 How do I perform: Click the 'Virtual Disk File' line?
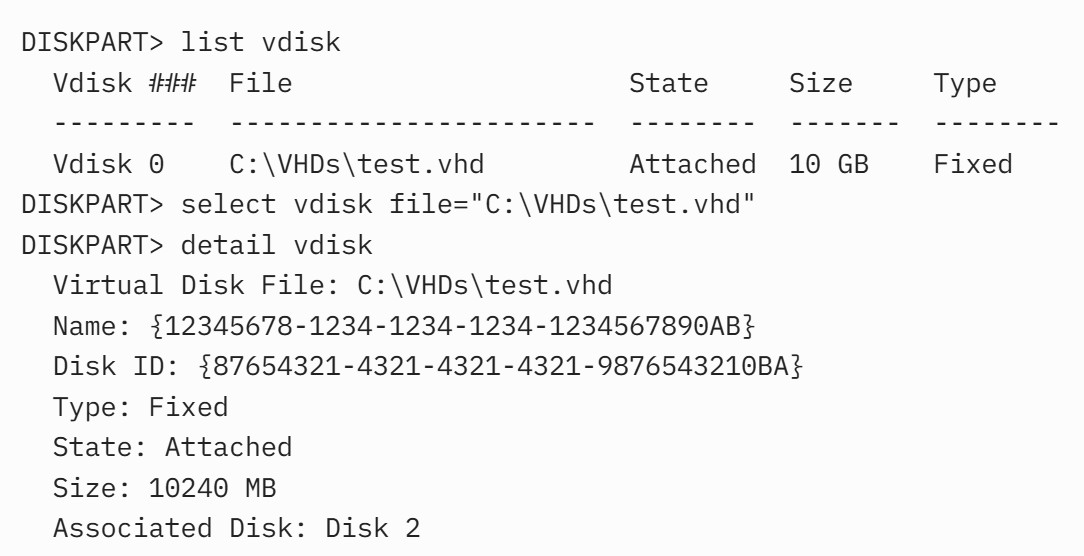pyautogui.click(x=333, y=285)
